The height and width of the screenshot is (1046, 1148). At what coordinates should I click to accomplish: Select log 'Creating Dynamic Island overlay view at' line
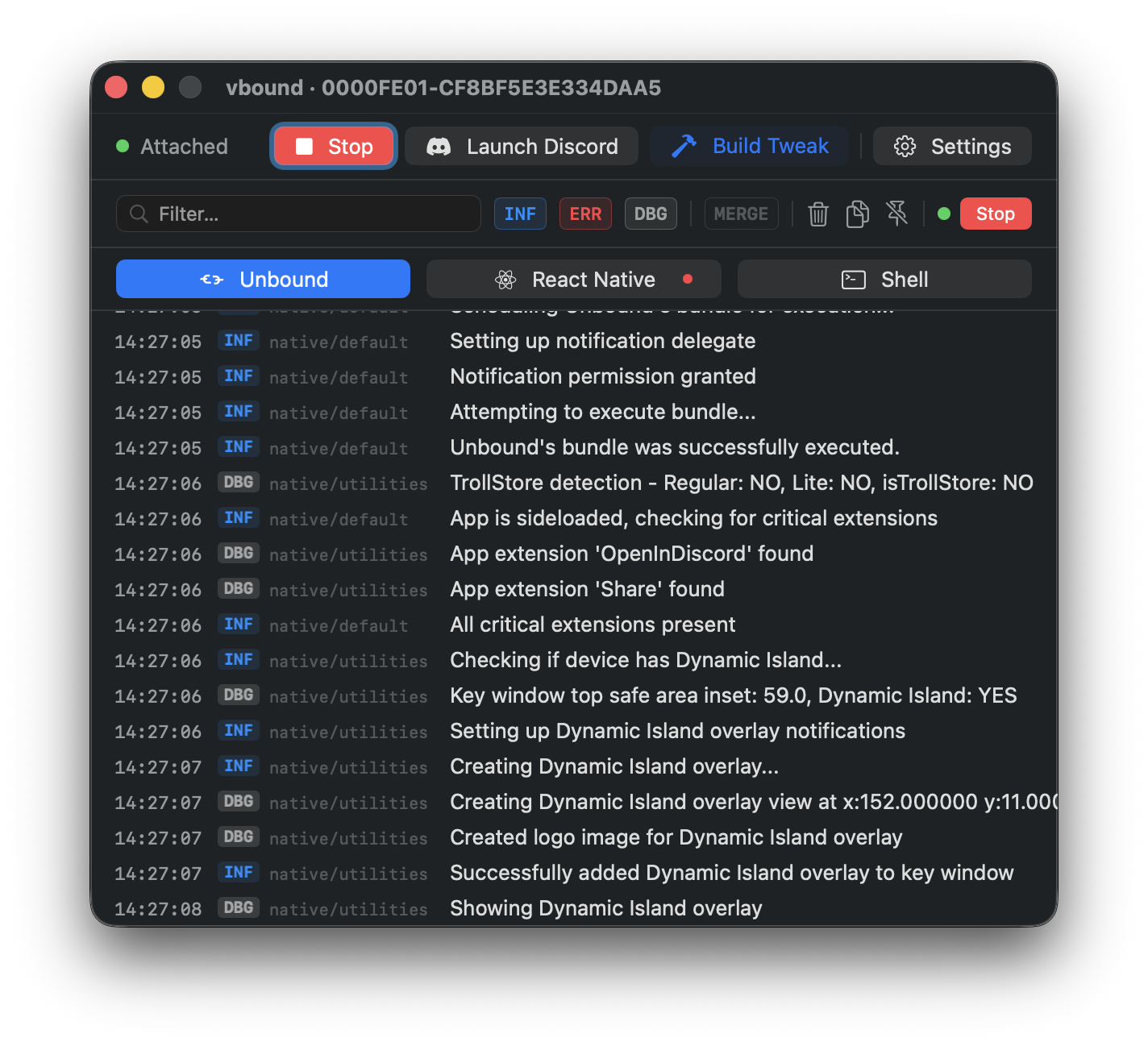tap(574, 802)
